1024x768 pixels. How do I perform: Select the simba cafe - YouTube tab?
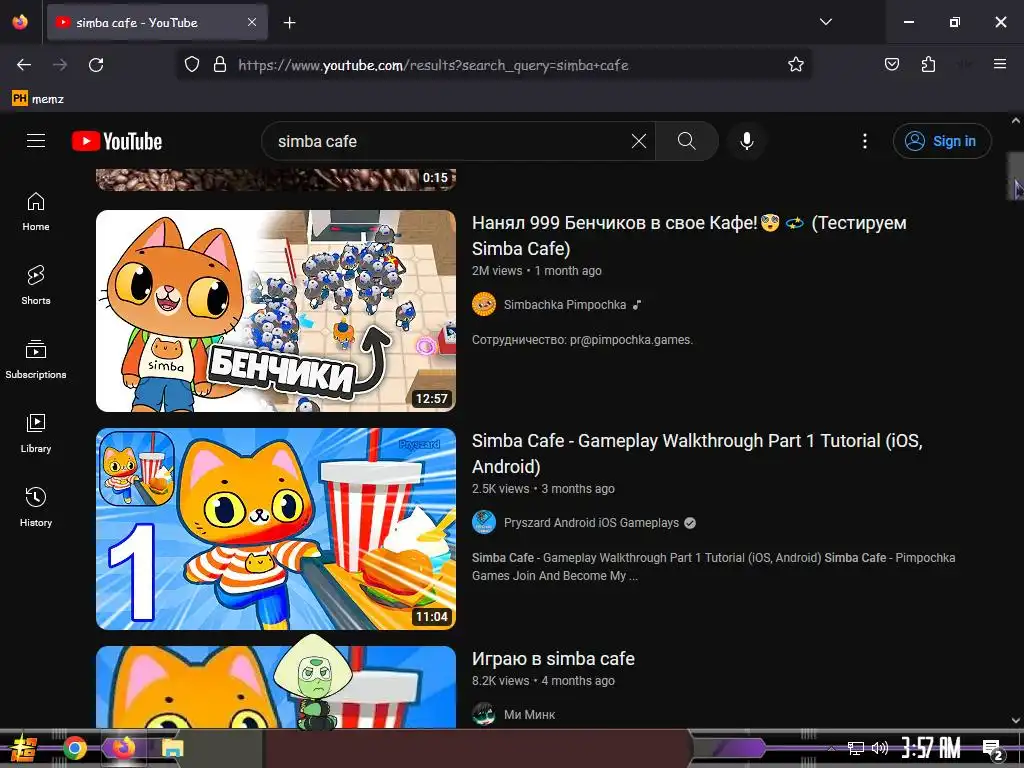157,22
